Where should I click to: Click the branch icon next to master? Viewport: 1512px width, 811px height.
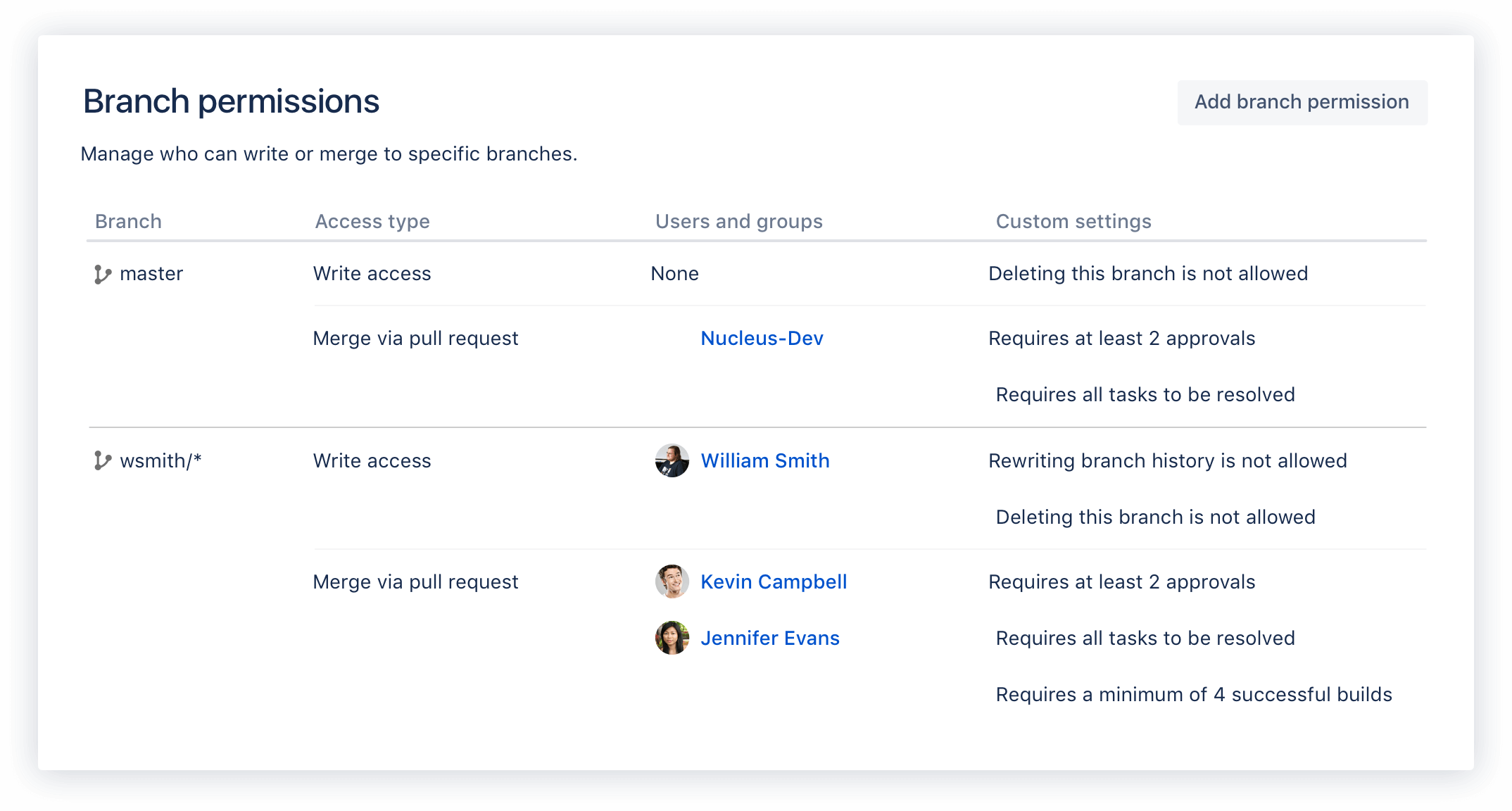[x=101, y=274]
